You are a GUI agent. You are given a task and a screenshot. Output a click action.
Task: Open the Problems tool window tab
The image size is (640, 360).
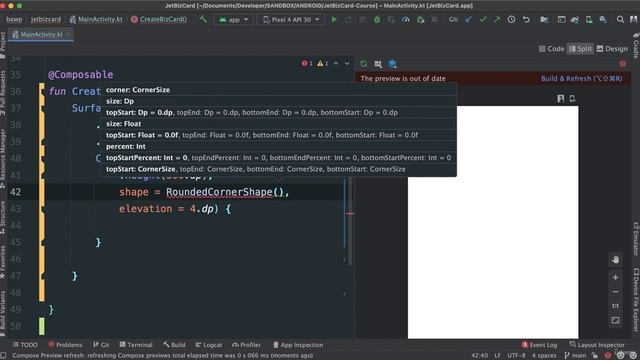point(65,345)
